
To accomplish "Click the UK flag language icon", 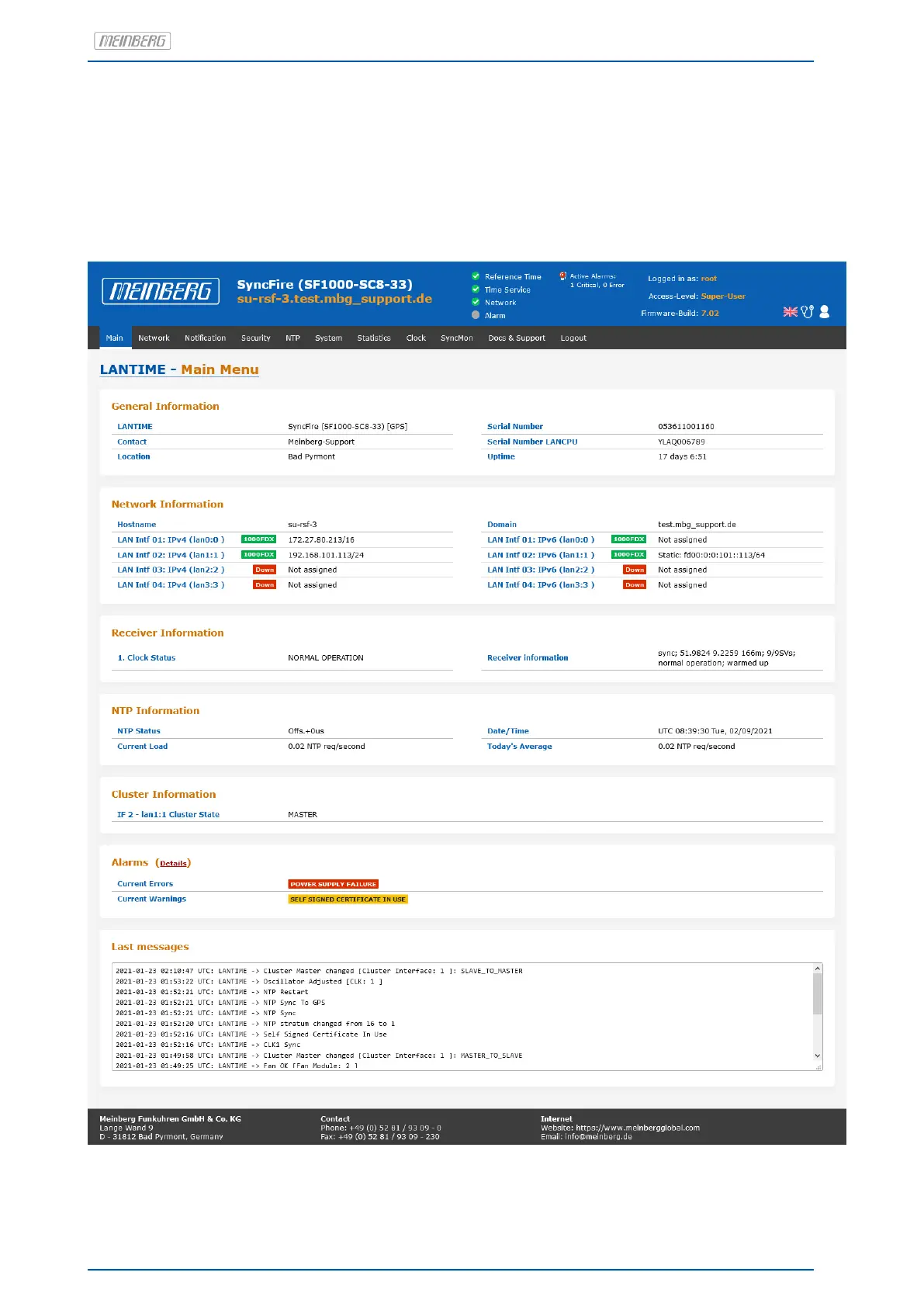I will 790,311.
